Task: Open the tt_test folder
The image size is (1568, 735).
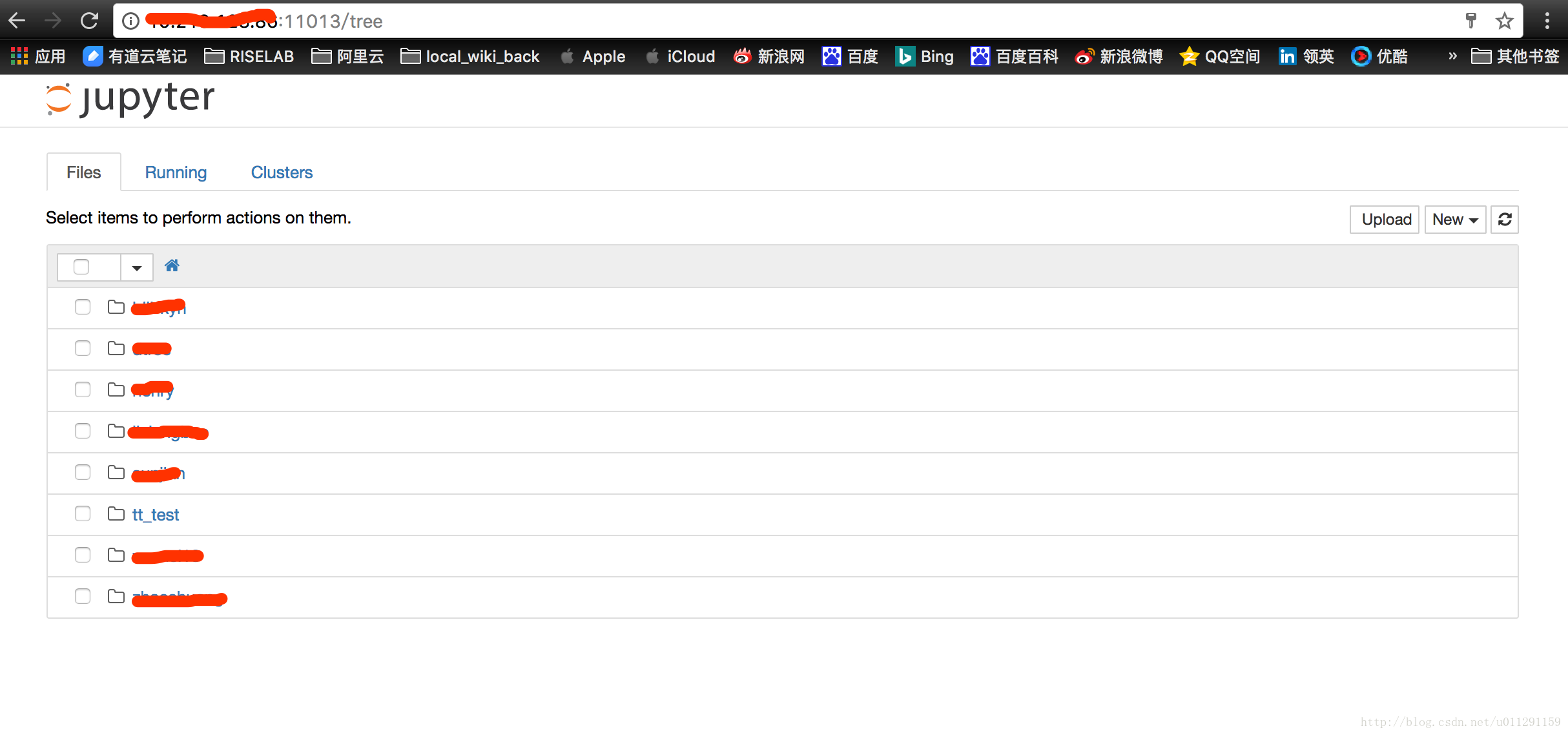Action: tap(157, 514)
